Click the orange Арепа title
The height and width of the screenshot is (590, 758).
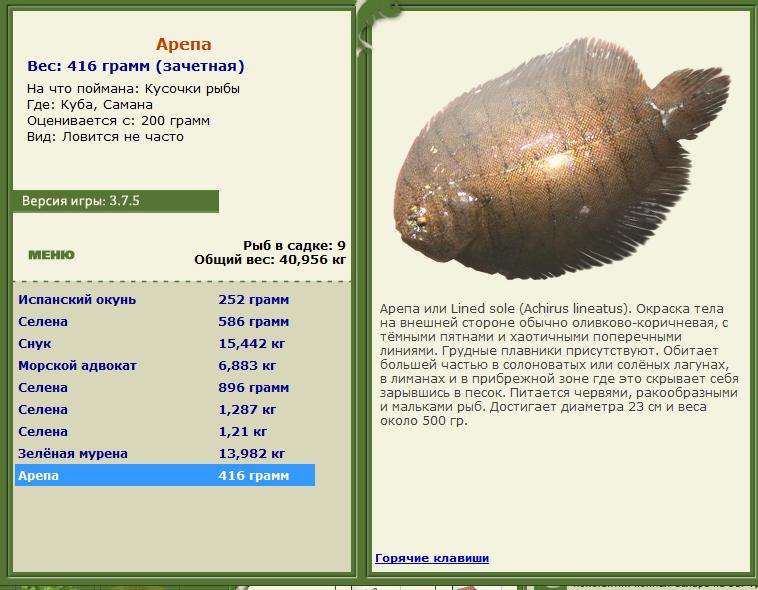pyautogui.click(x=184, y=44)
